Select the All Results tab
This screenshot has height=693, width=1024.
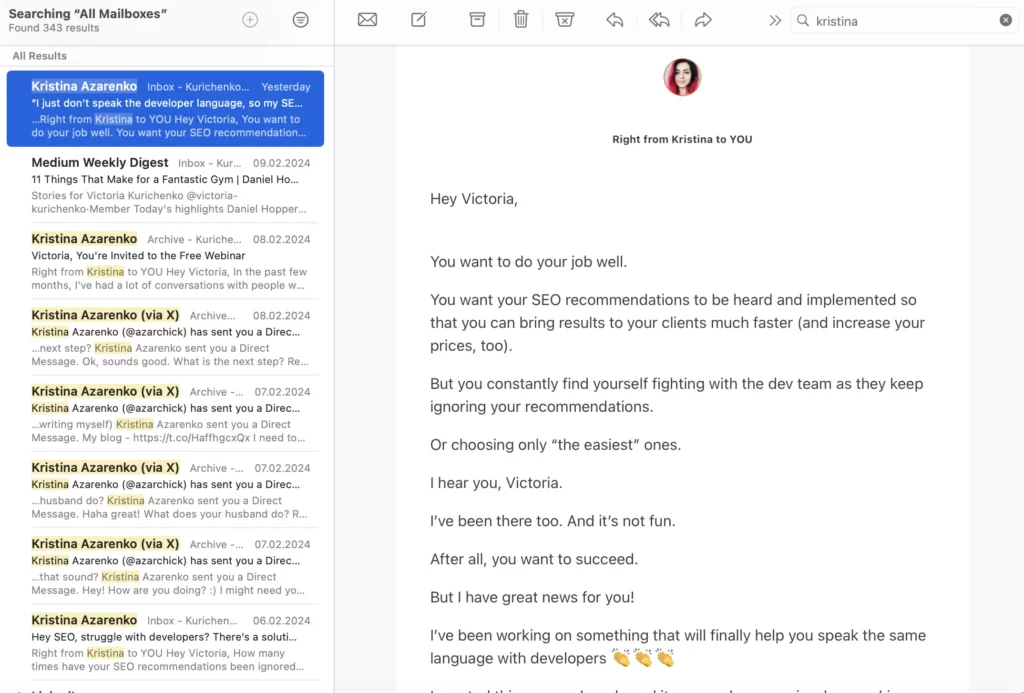click(x=38, y=55)
